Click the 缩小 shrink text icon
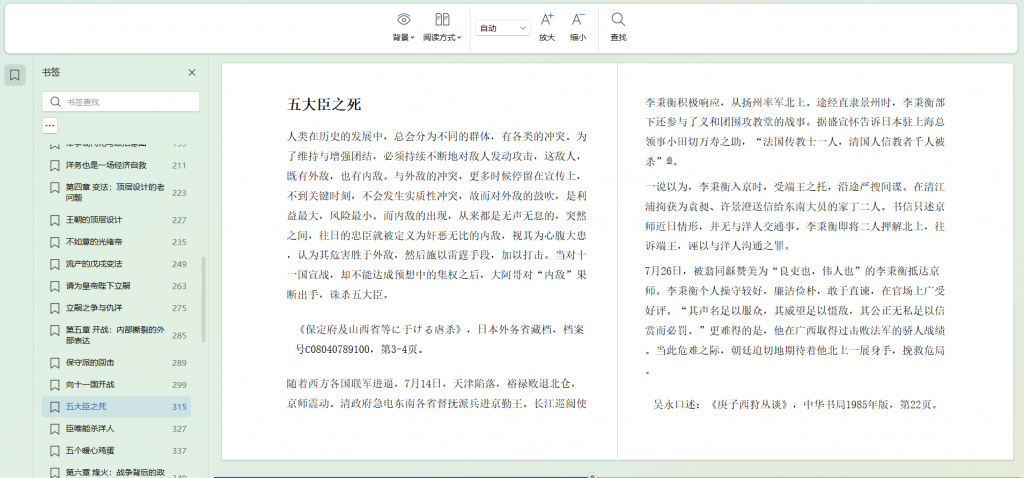 tap(578, 20)
